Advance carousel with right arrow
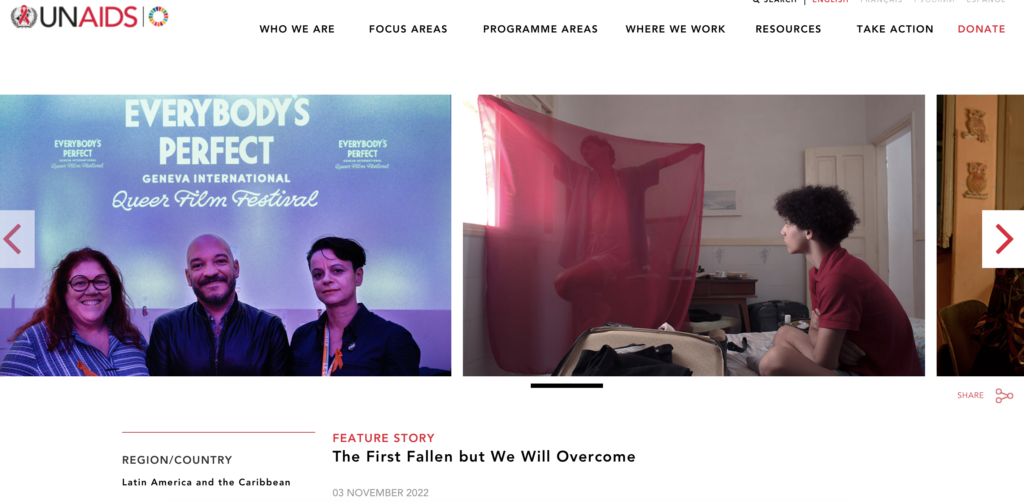 1004,239
